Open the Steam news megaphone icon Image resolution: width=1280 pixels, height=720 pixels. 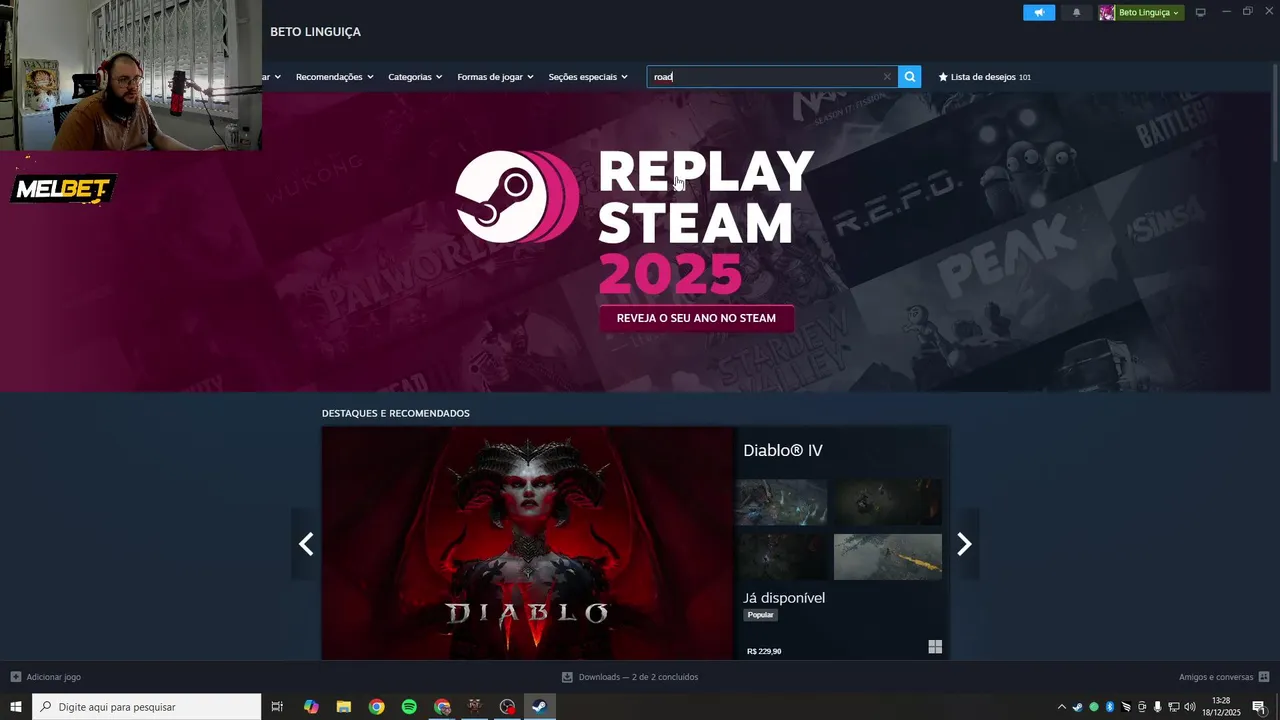pyautogui.click(x=1039, y=12)
